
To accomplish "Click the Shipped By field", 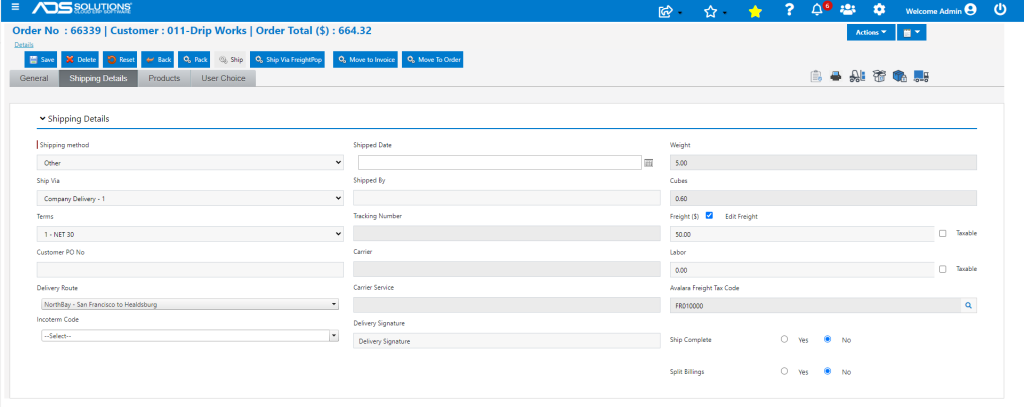I will click(507, 198).
